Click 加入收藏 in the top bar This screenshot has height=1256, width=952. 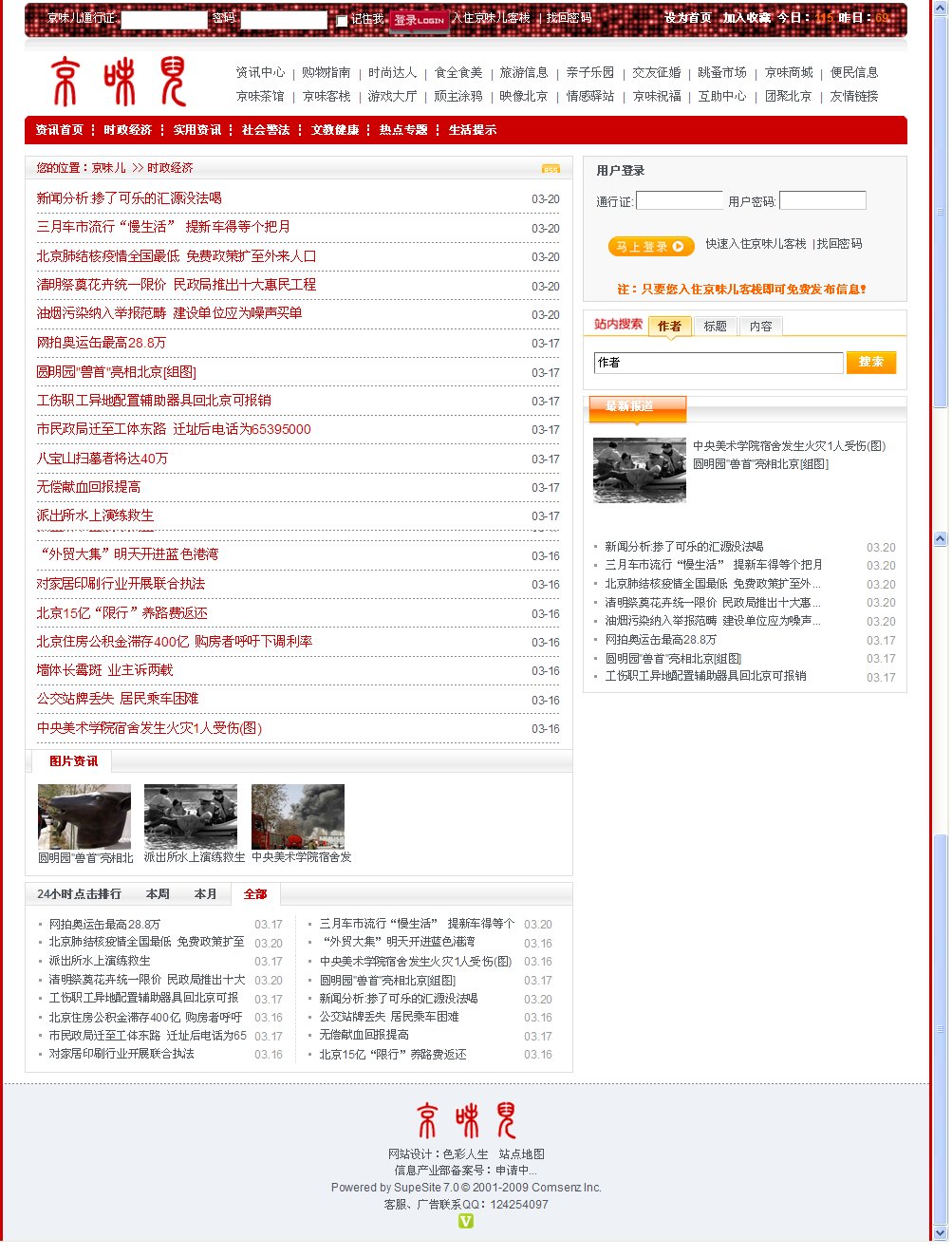pos(746,18)
